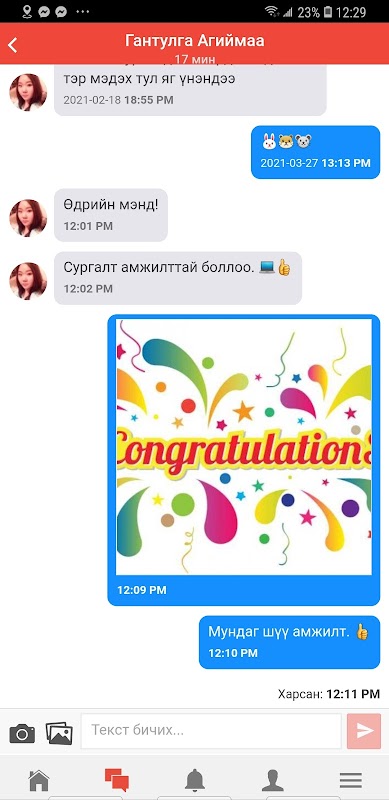This screenshot has width=389, height=800.
Task: Open notifications bell icon
Action: (194, 781)
